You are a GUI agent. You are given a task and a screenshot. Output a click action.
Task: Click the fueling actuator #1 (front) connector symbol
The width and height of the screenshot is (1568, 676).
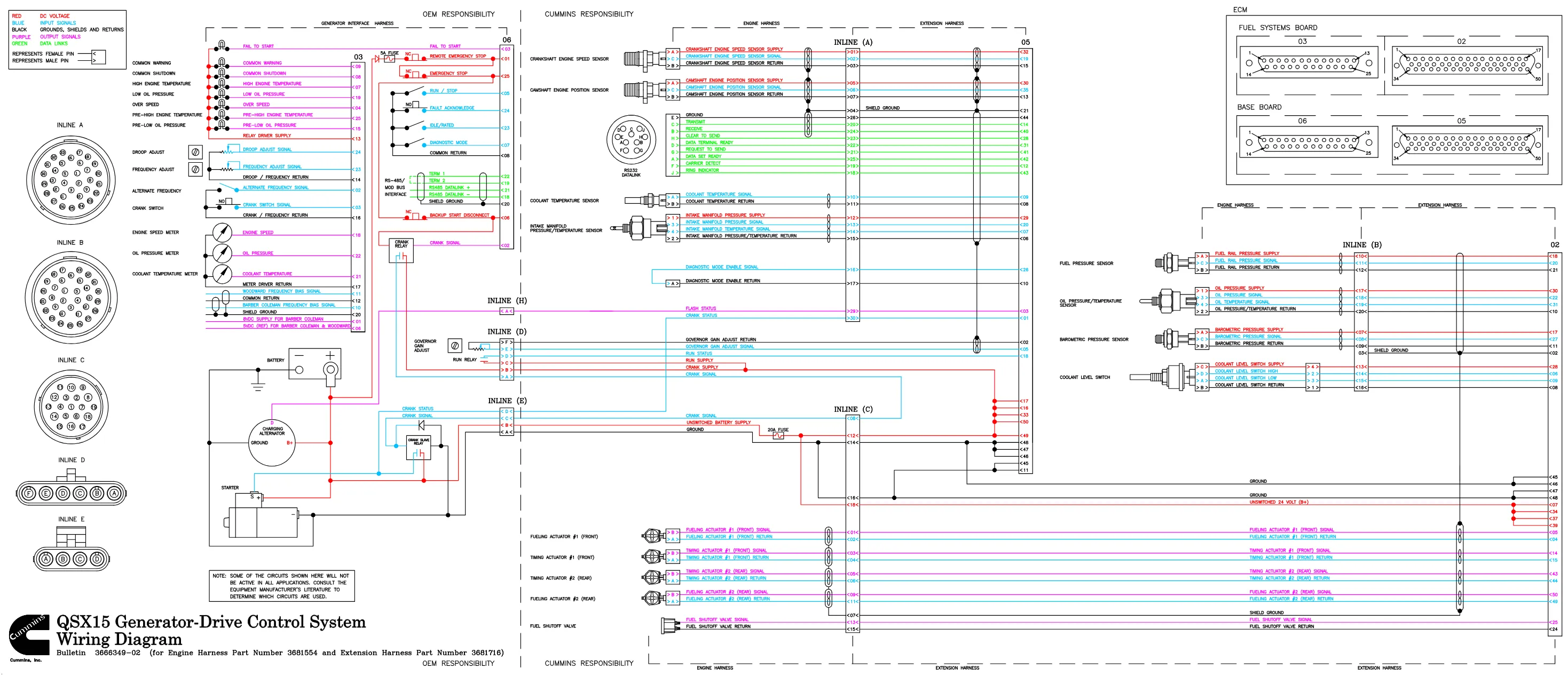click(x=654, y=536)
